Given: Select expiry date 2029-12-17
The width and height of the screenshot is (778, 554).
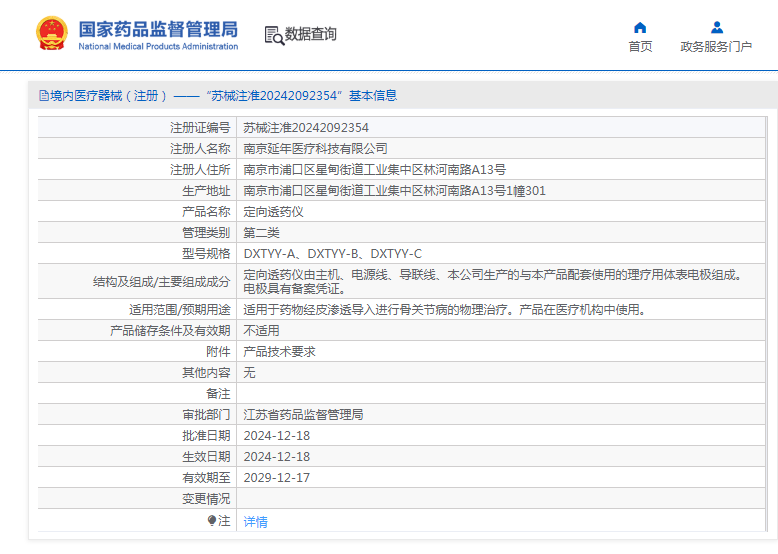Looking at the screenshot, I should click(x=276, y=478).
